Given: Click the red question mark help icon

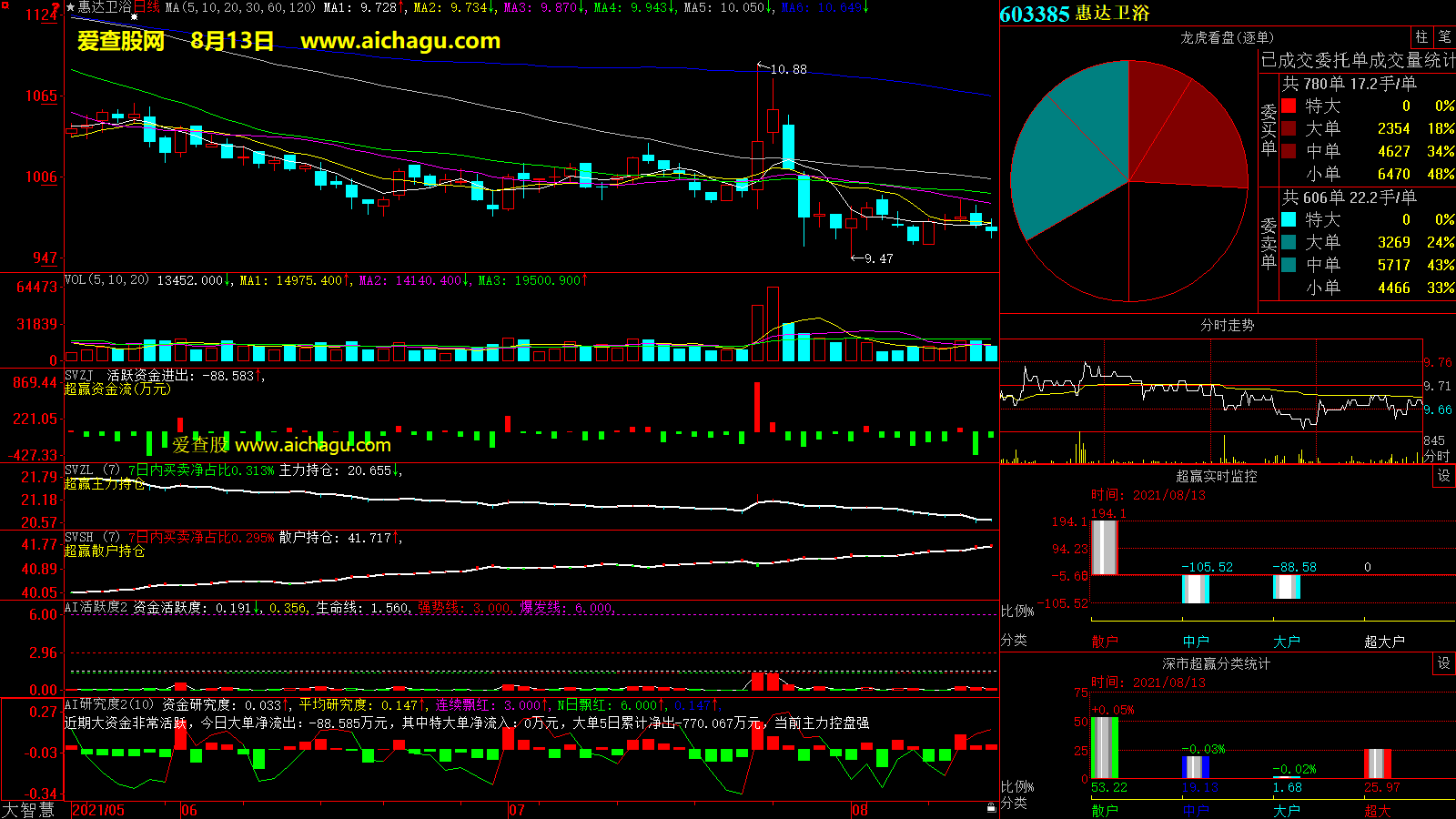Looking at the screenshot, I should coord(56,7).
